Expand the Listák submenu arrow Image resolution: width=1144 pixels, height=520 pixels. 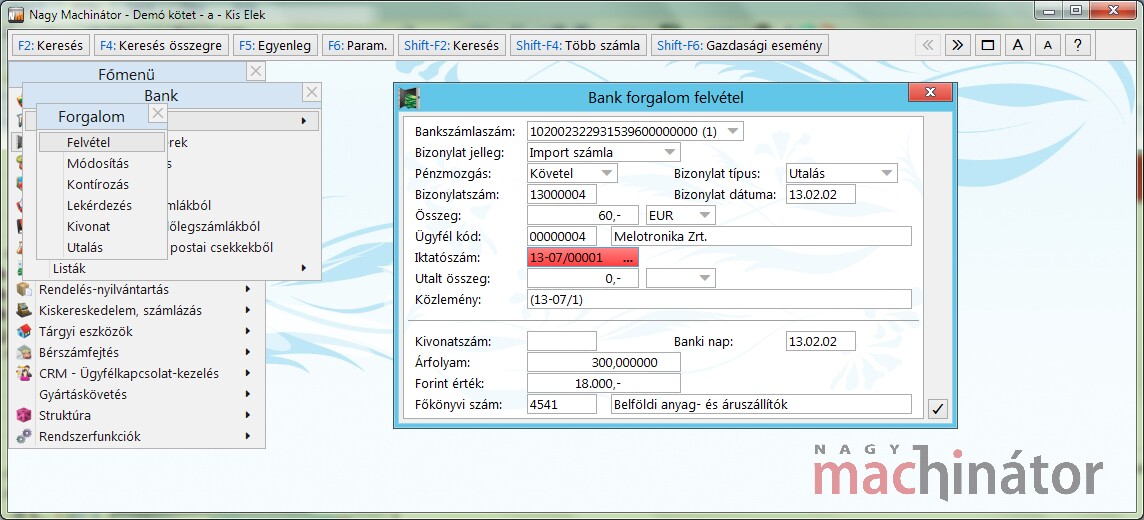(x=304, y=268)
